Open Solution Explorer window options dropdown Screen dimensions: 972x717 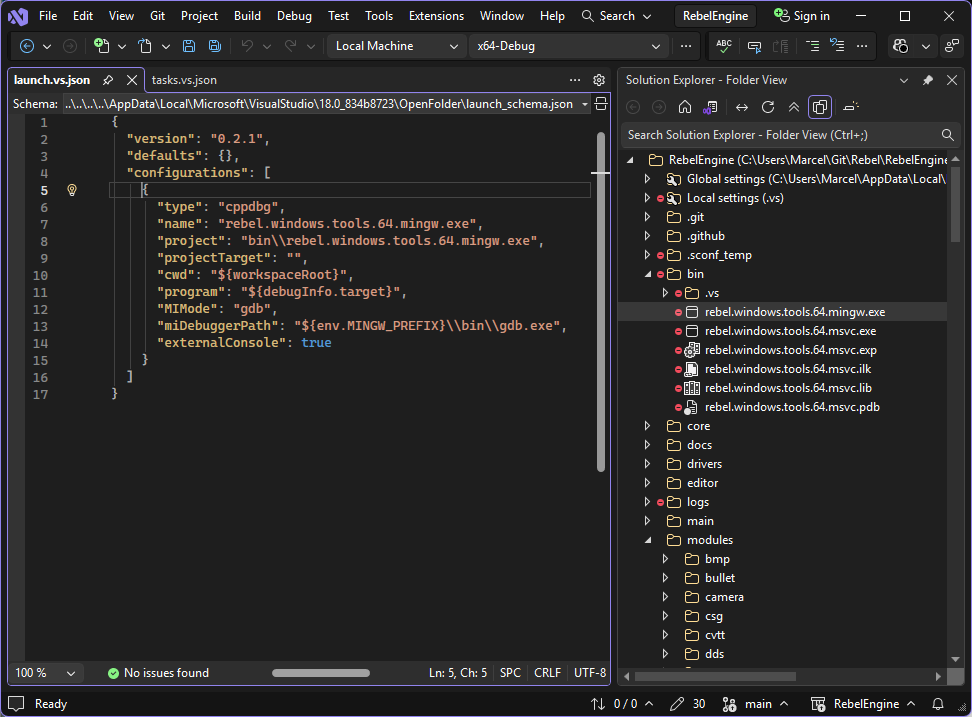[903, 80]
